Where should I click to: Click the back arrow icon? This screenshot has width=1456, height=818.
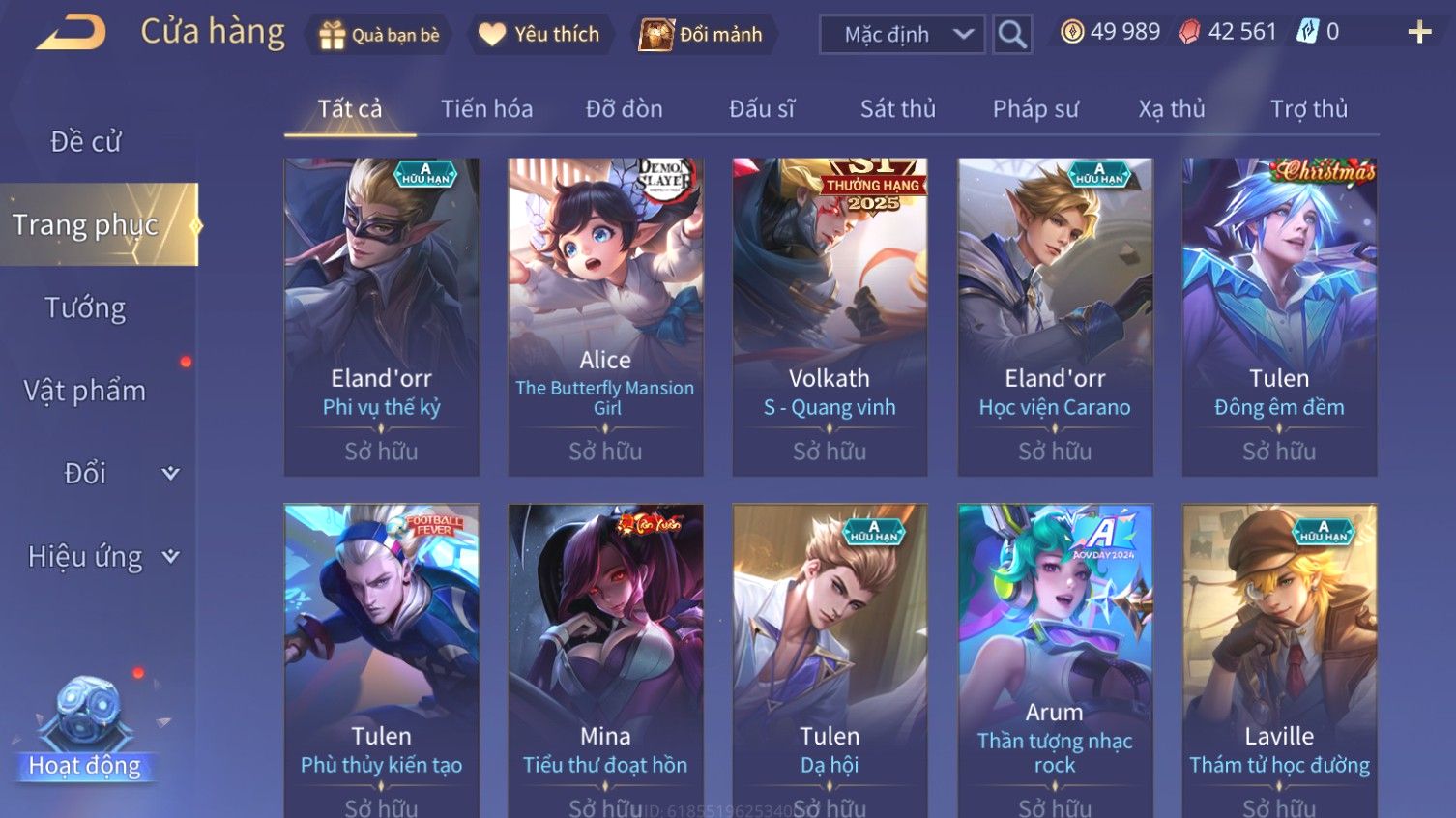[71, 32]
